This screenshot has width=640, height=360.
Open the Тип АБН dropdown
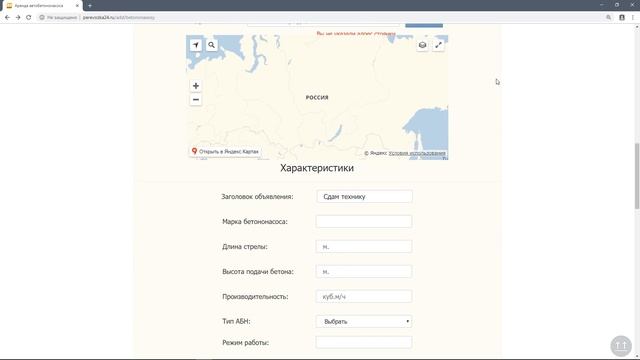(x=364, y=321)
